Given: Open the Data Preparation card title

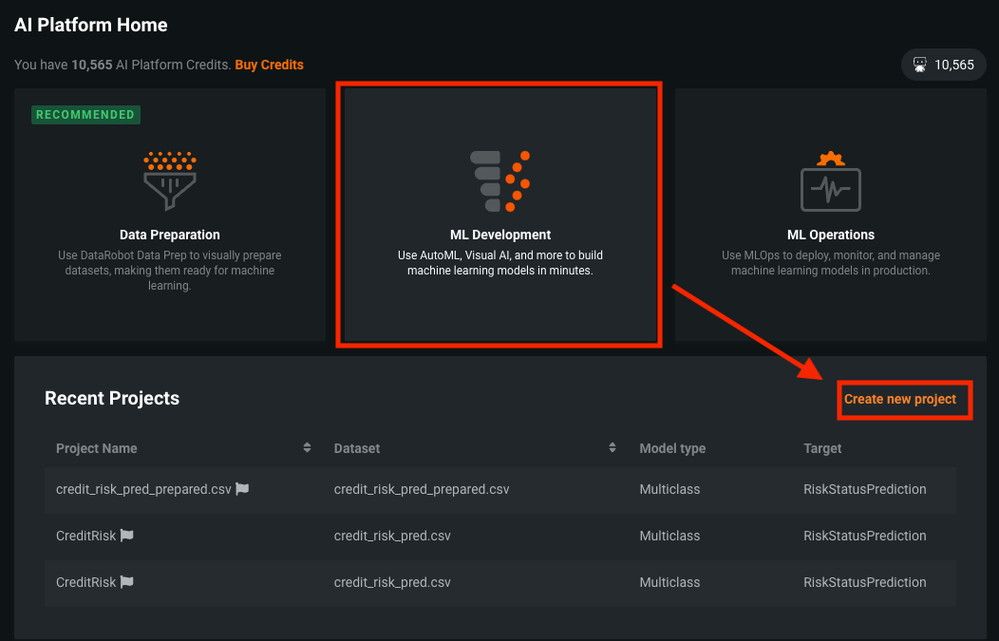Looking at the screenshot, I should [x=169, y=235].
